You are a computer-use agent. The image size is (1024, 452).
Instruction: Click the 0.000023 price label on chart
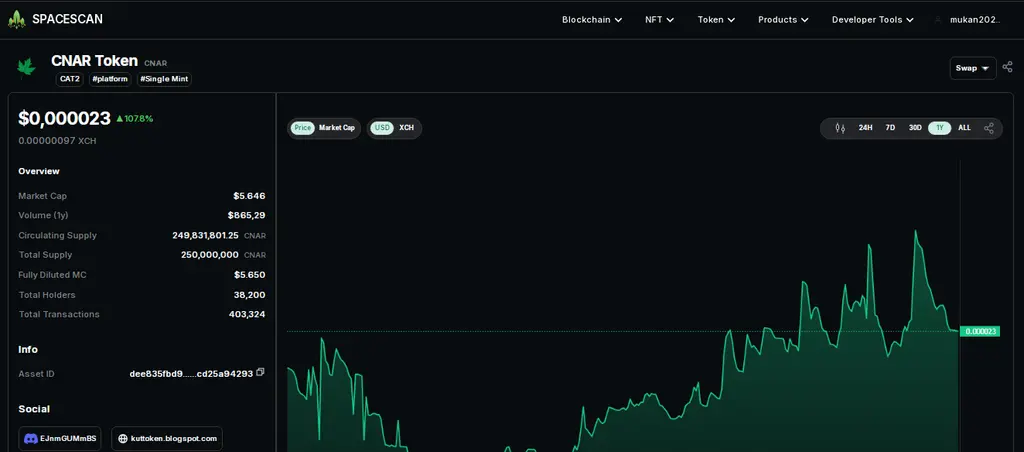tap(980, 331)
